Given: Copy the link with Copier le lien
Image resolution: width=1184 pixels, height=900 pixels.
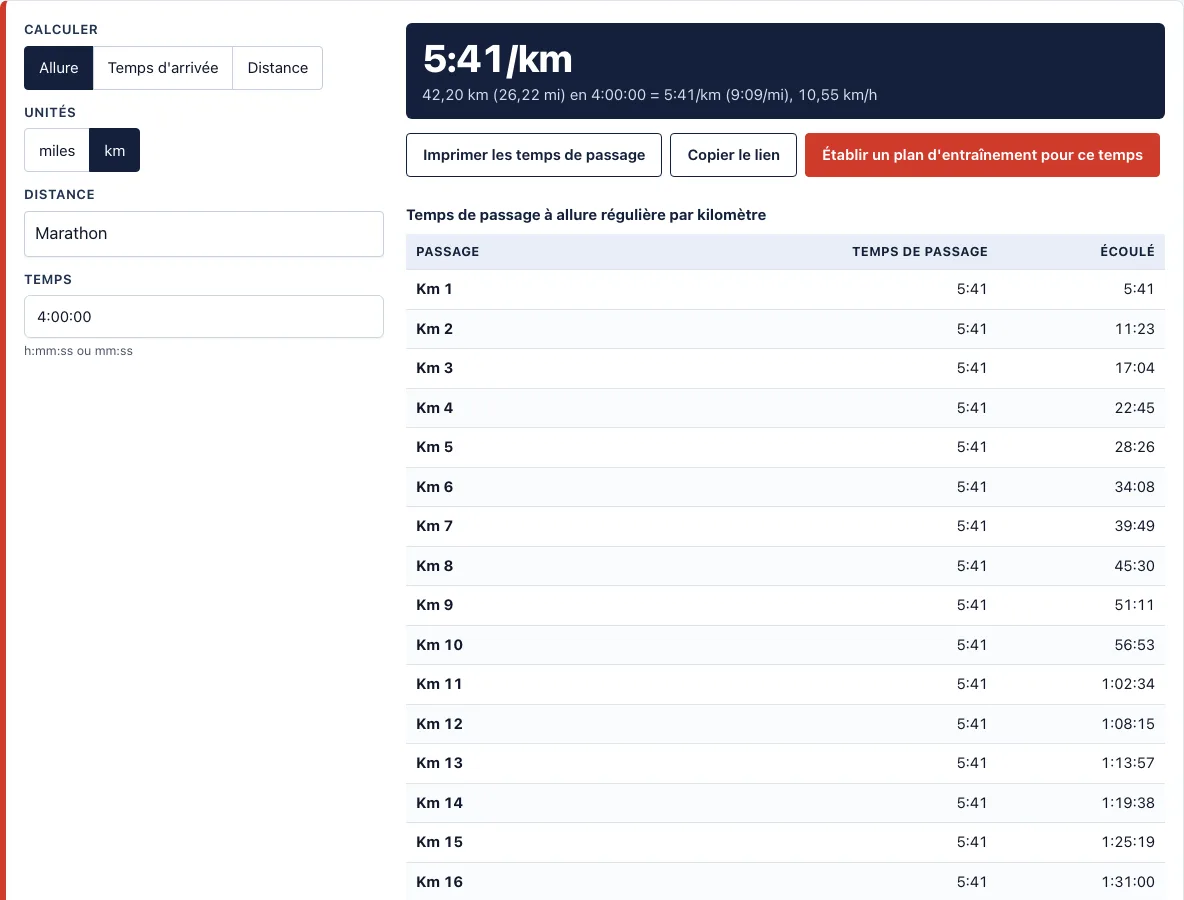Looking at the screenshot, I should click(733, 155).
